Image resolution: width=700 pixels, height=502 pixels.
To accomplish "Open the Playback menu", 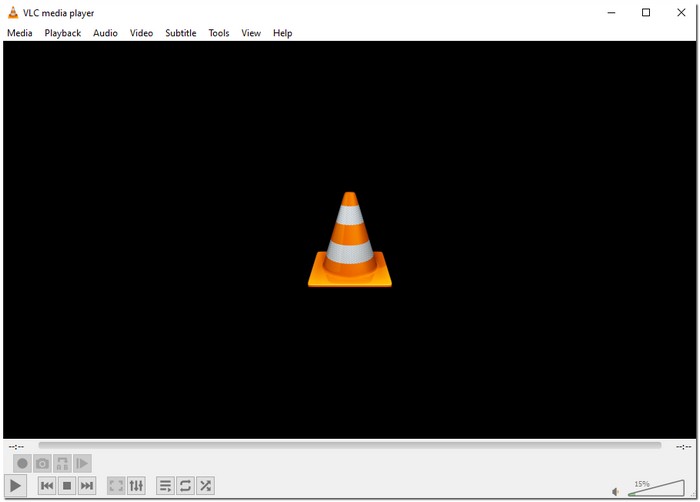I will click(62, 33).
